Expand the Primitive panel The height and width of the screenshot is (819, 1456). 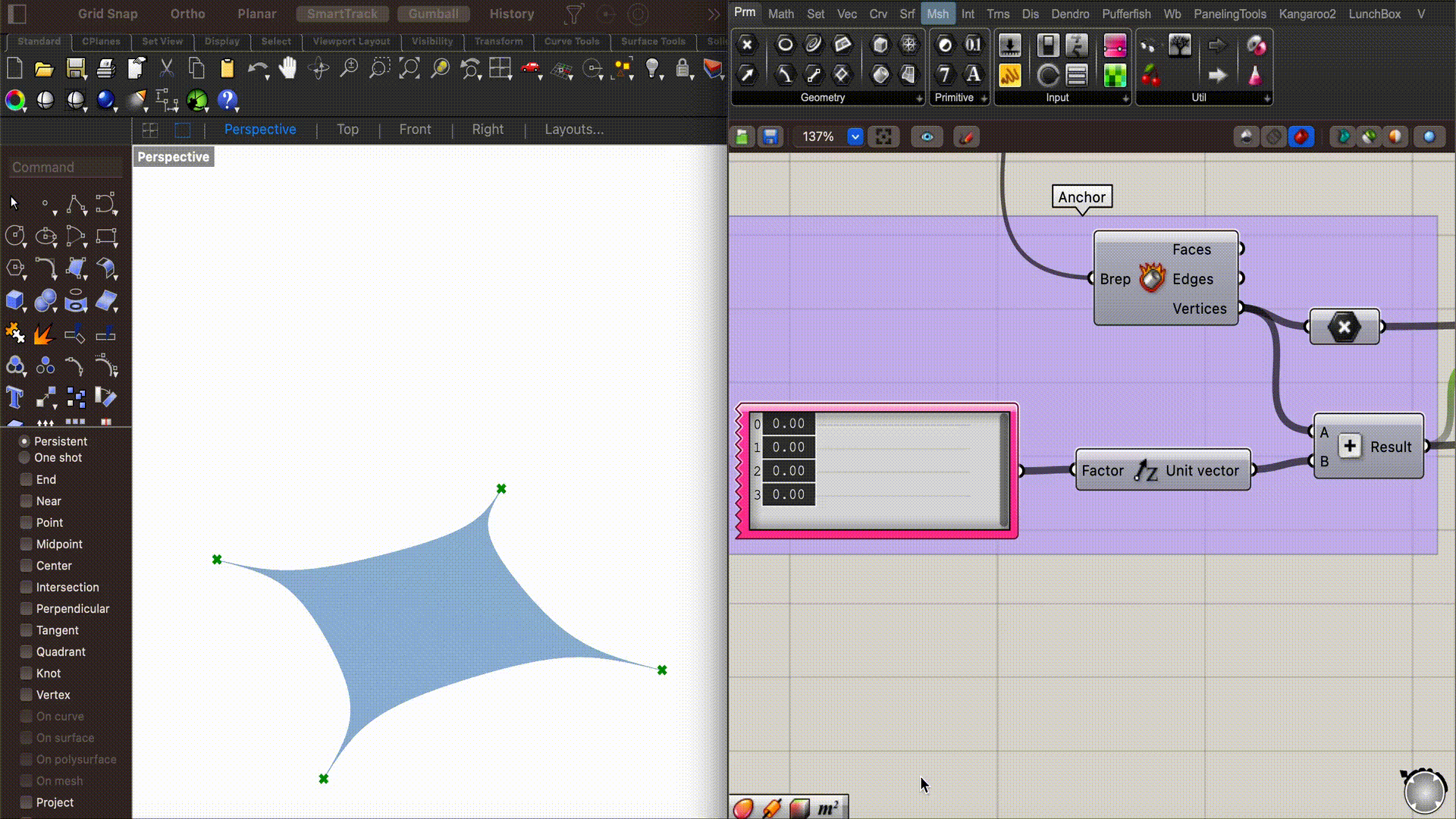pos(984,99)
